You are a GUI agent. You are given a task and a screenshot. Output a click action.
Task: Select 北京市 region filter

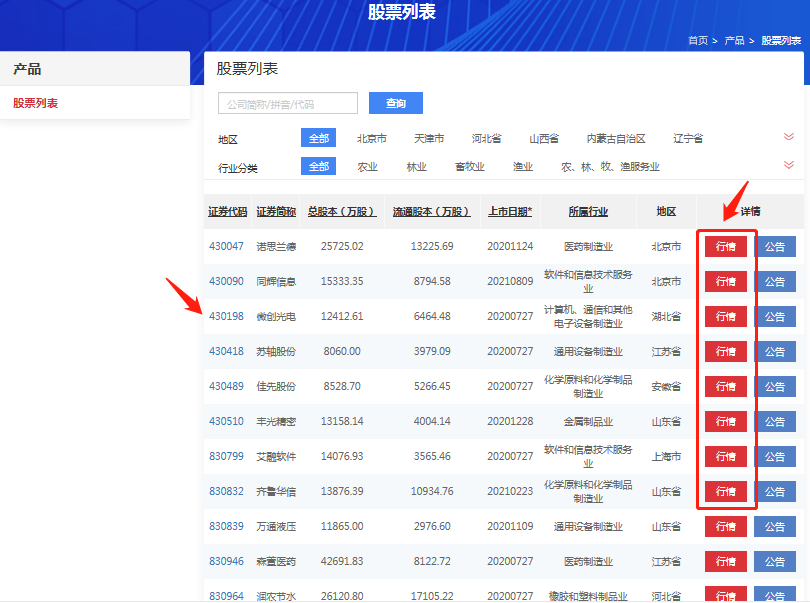click(371, 138)
